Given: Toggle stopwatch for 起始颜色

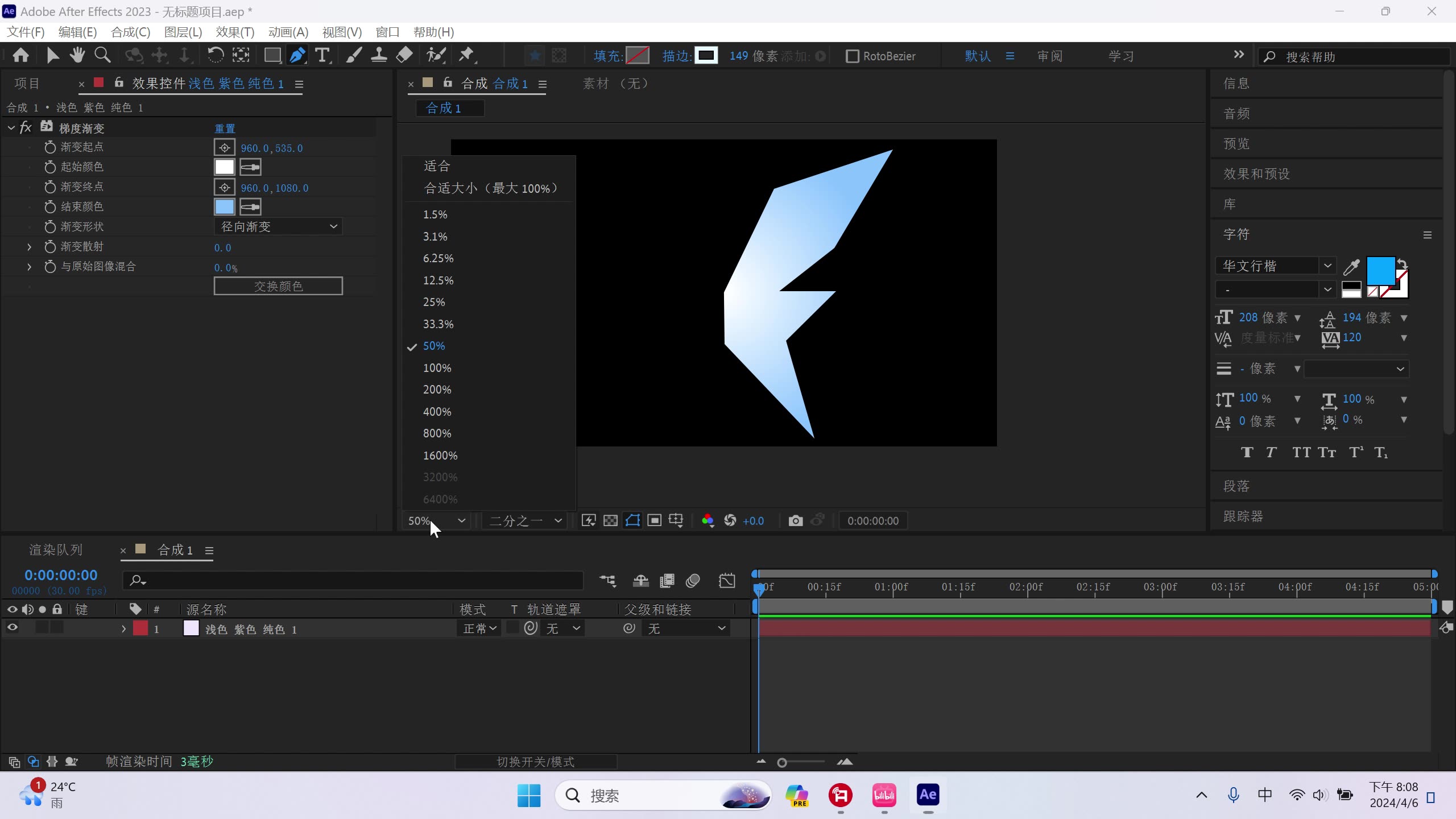Looking at the screenshot, I should tap(50, 167).
